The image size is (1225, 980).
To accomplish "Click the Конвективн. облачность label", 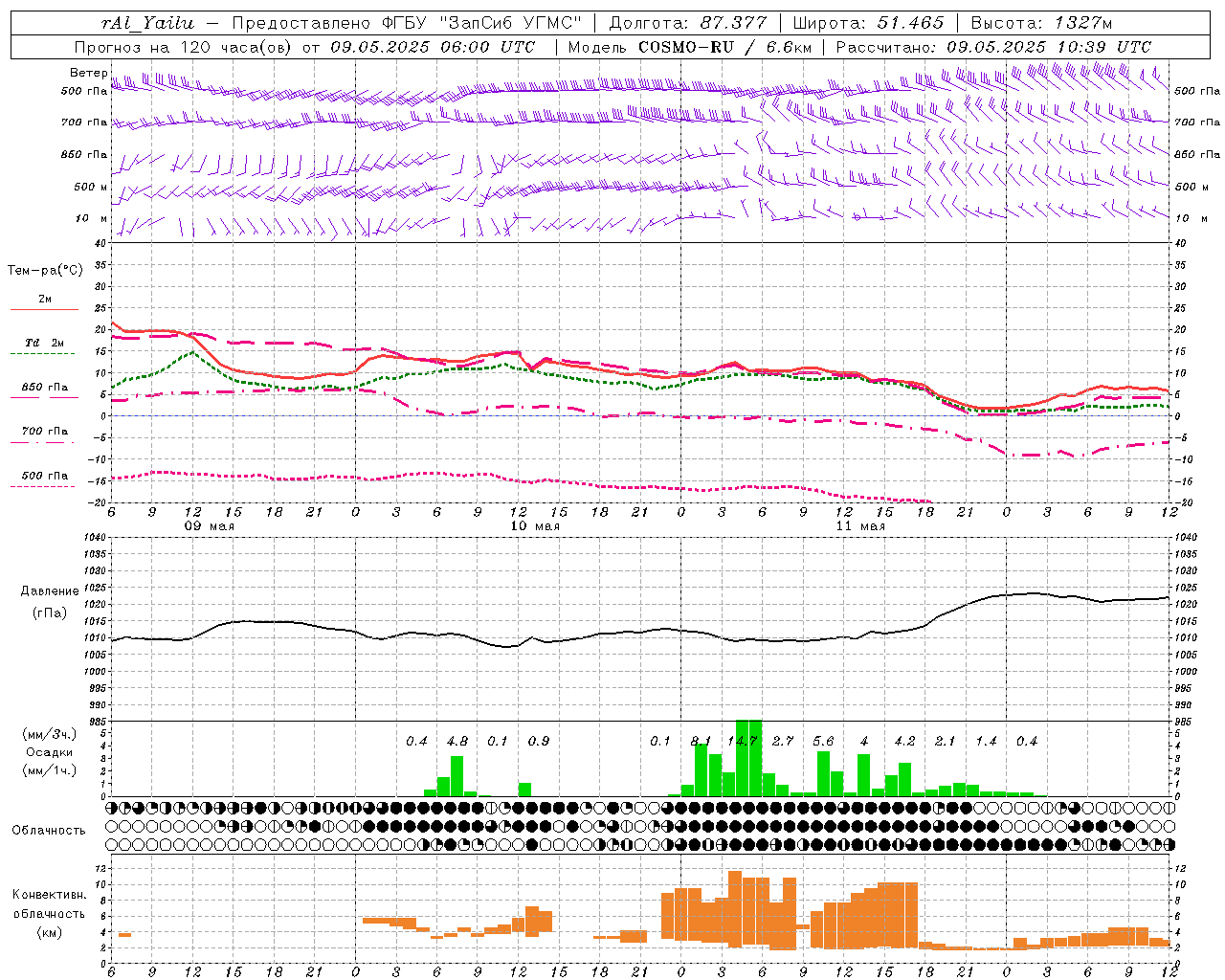I will pos(49,904).
